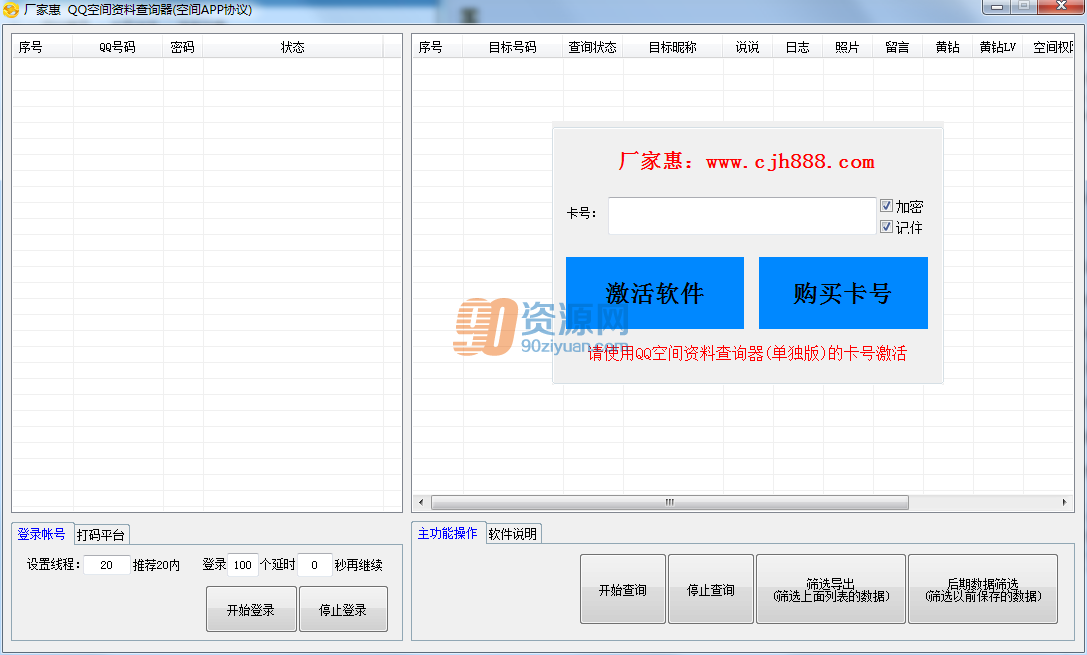This screenshot has height=655, width=1087.
Task: Click the 状态 column header
Action: click(x=293, y=47)
